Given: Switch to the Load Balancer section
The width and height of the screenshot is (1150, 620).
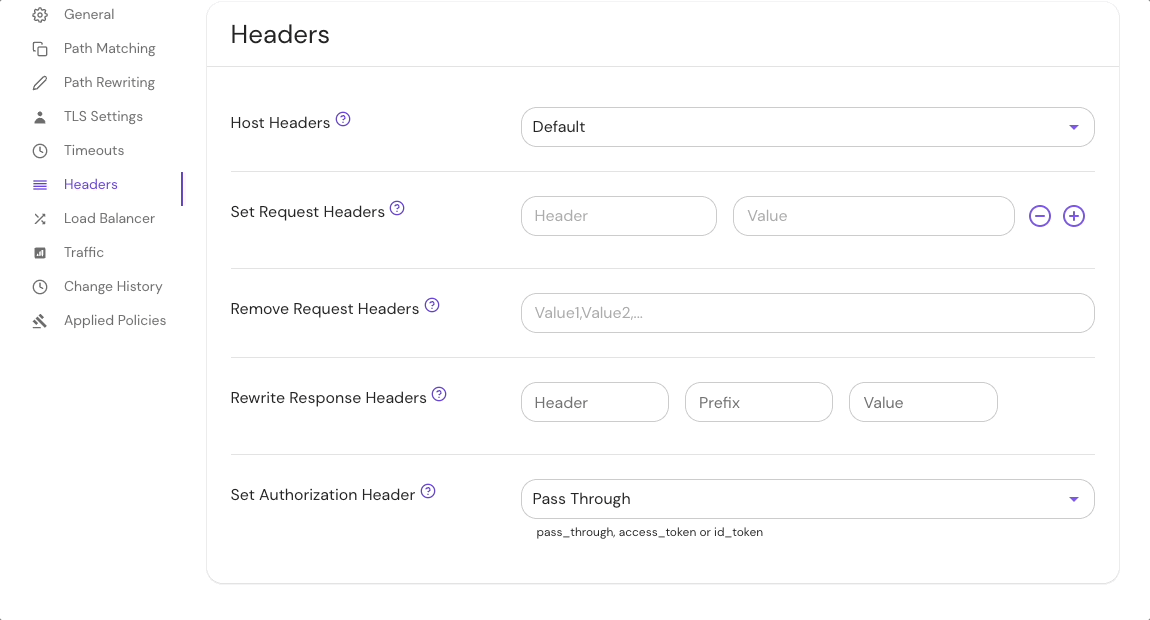Looking at the screenshot, I should [109, 219].
